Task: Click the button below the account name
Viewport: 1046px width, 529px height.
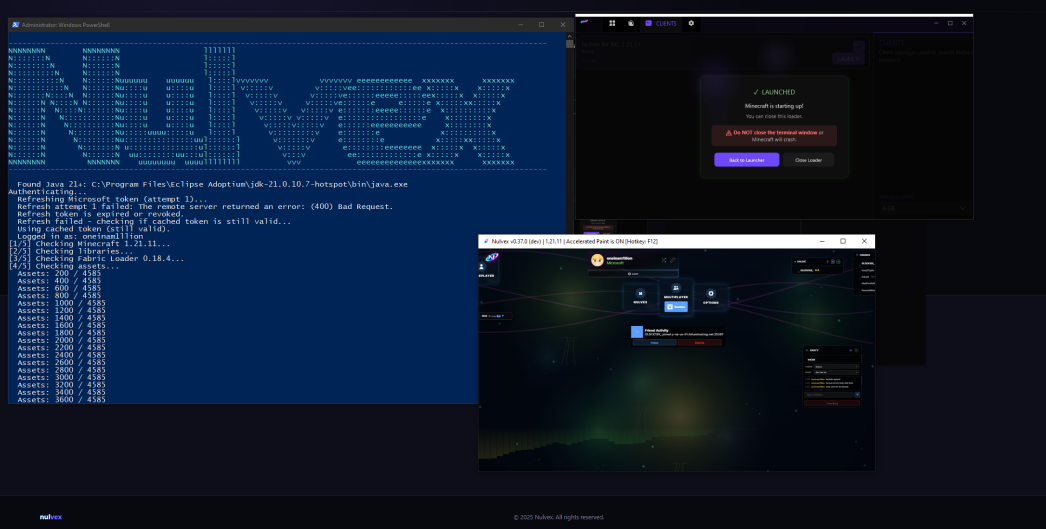Action: pyautogui.click(x=633, y=274)
